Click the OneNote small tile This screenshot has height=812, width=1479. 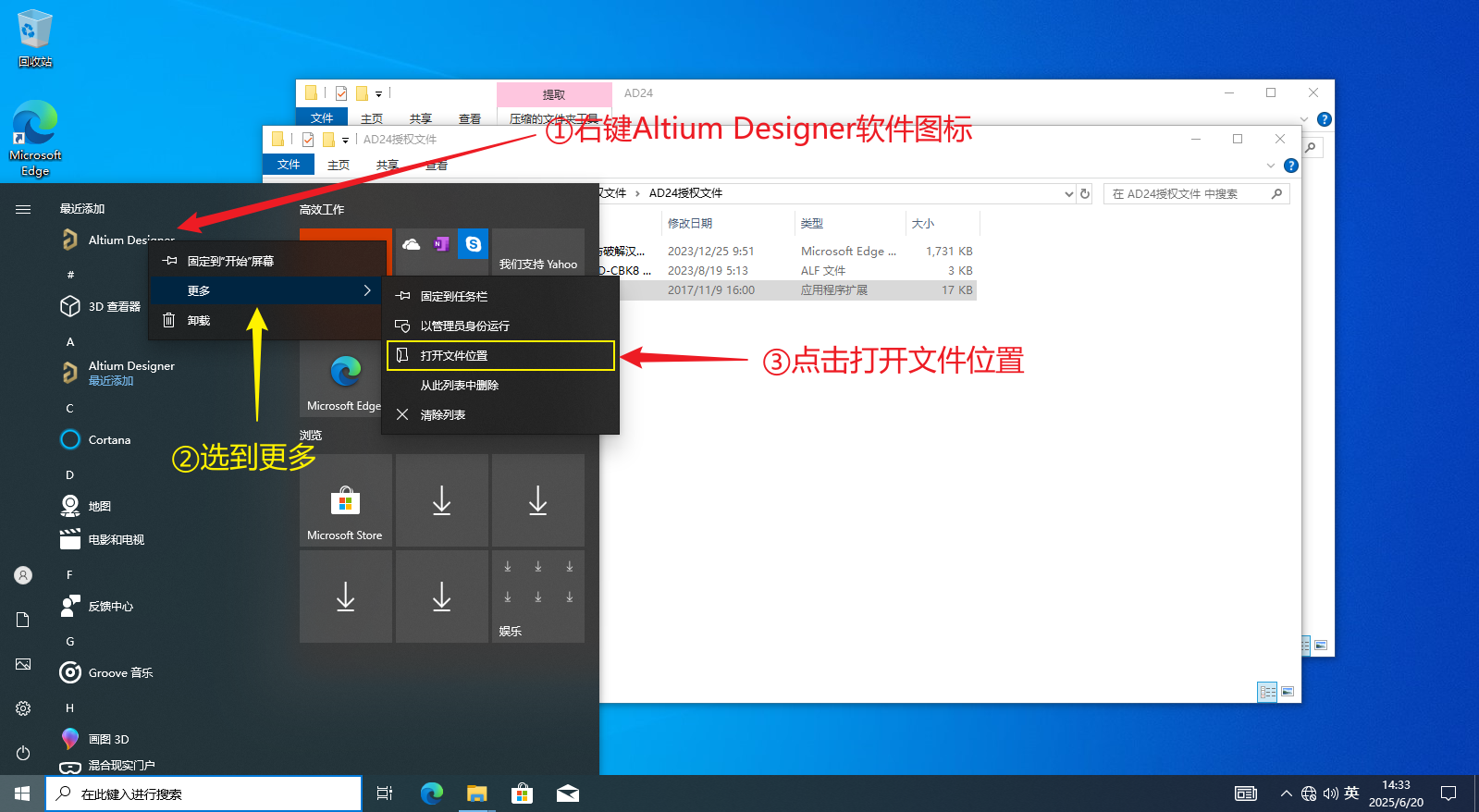(442, 244)
